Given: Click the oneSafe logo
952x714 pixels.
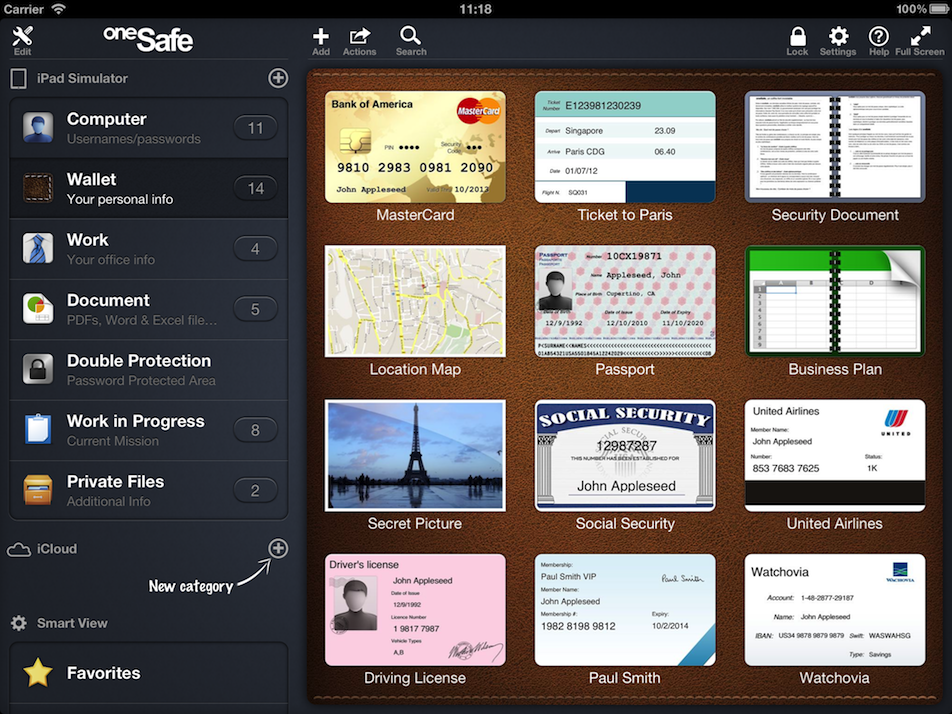Looking at the screenshot, I should tap(148, 39).
